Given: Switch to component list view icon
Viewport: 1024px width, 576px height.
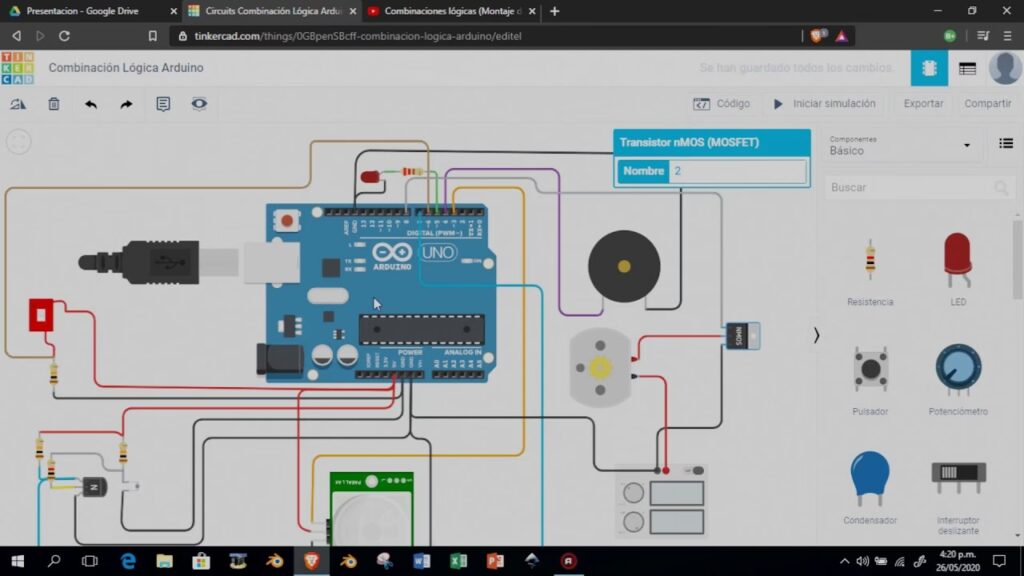Looking at the screenshot, I should pyautogui.click(x=967, y=68).
